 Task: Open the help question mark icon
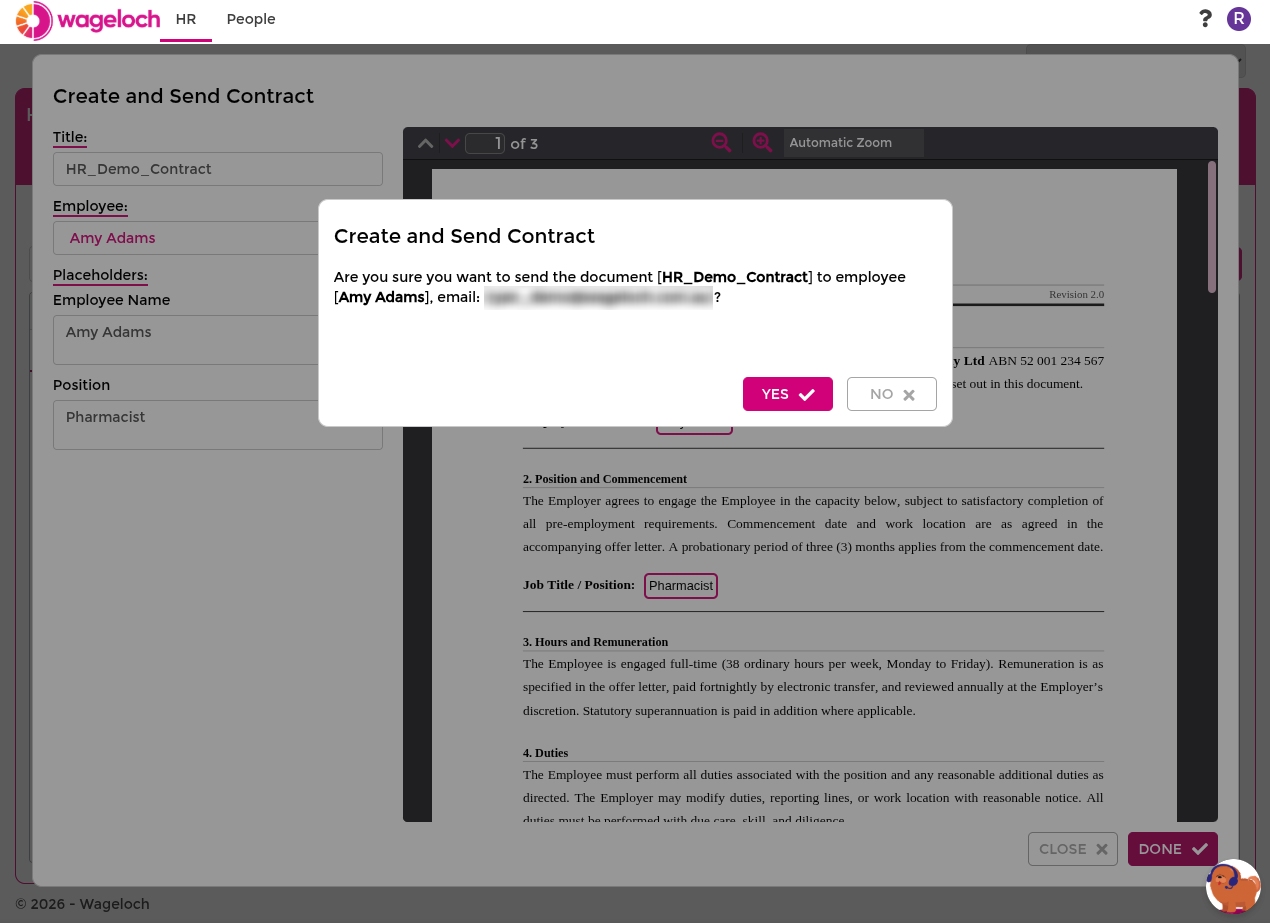coord(1205,19)
